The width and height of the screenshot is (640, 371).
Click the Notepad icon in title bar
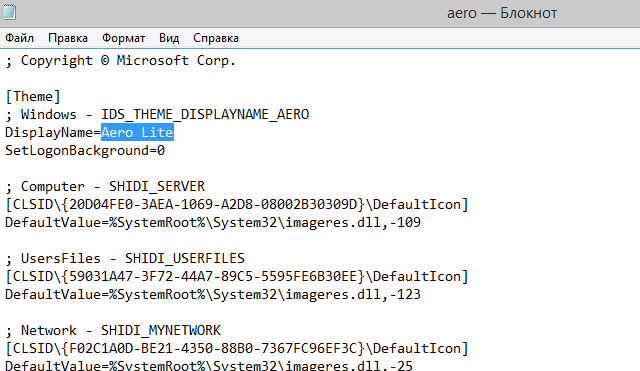click(x=8, y=12)
